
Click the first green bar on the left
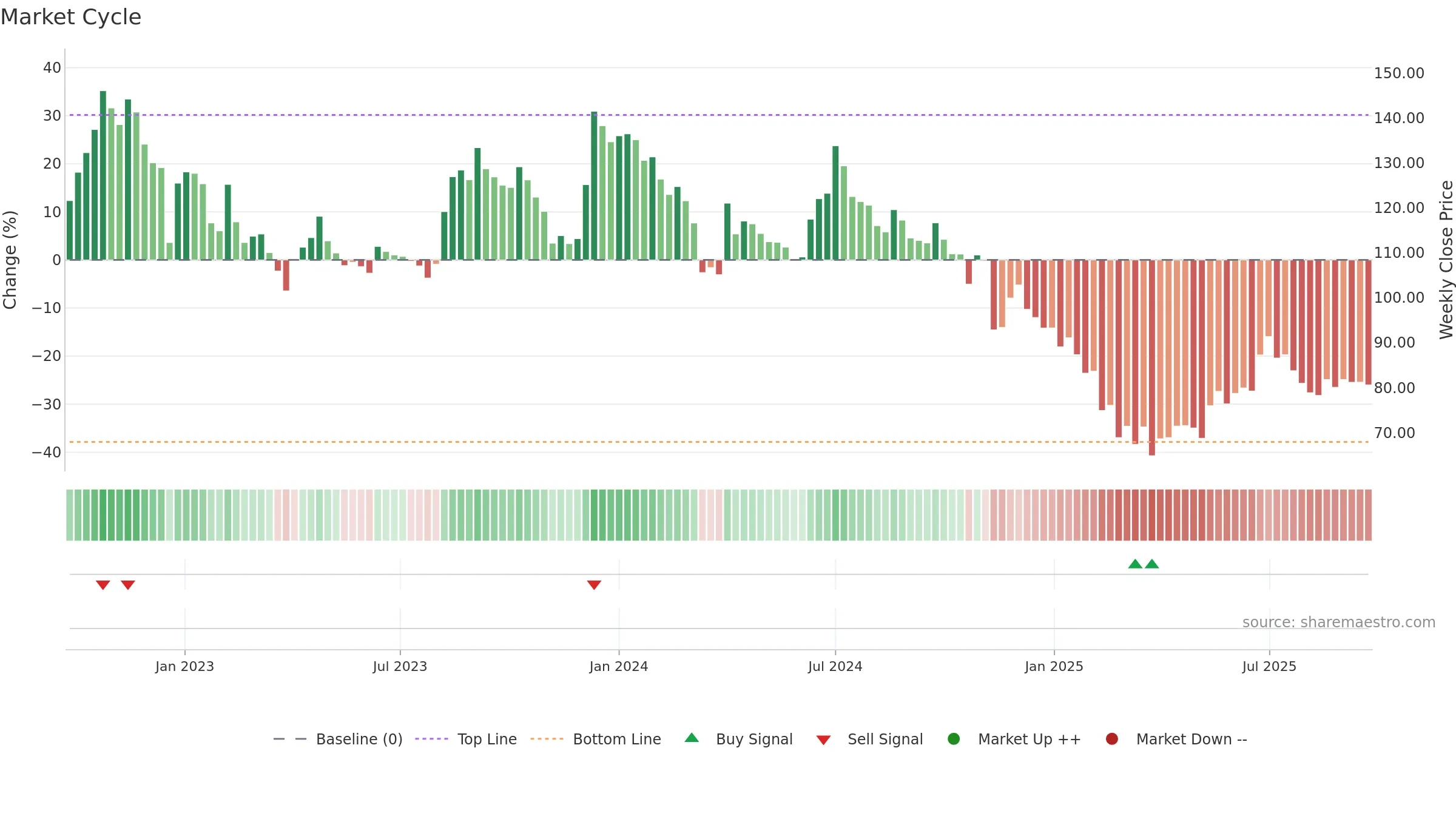click(70, 230)
